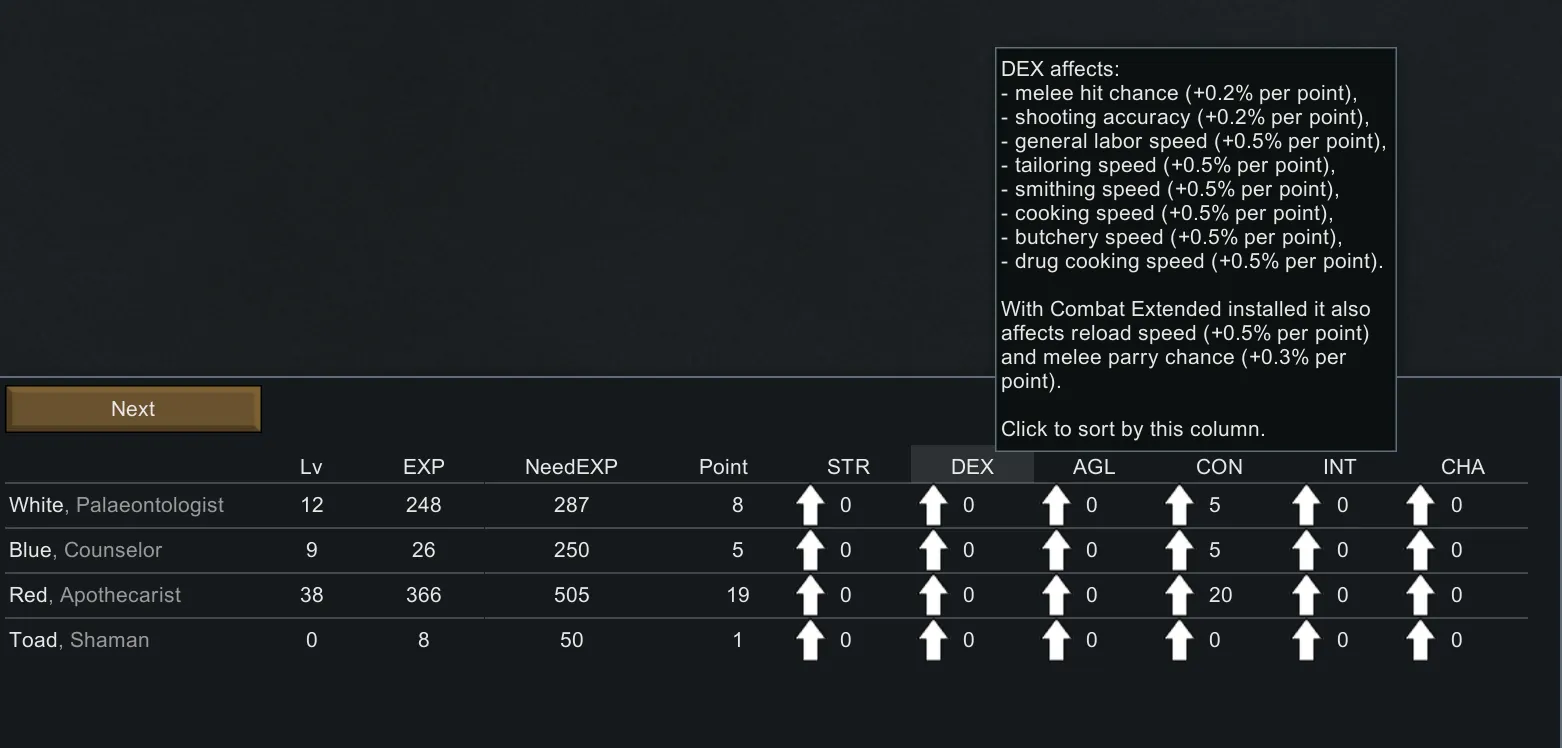Image resolution: width=1562 pixels, height=748 pixels.
Task: Raise Toad's DEX using the arrow
Action: click(932, 641)
